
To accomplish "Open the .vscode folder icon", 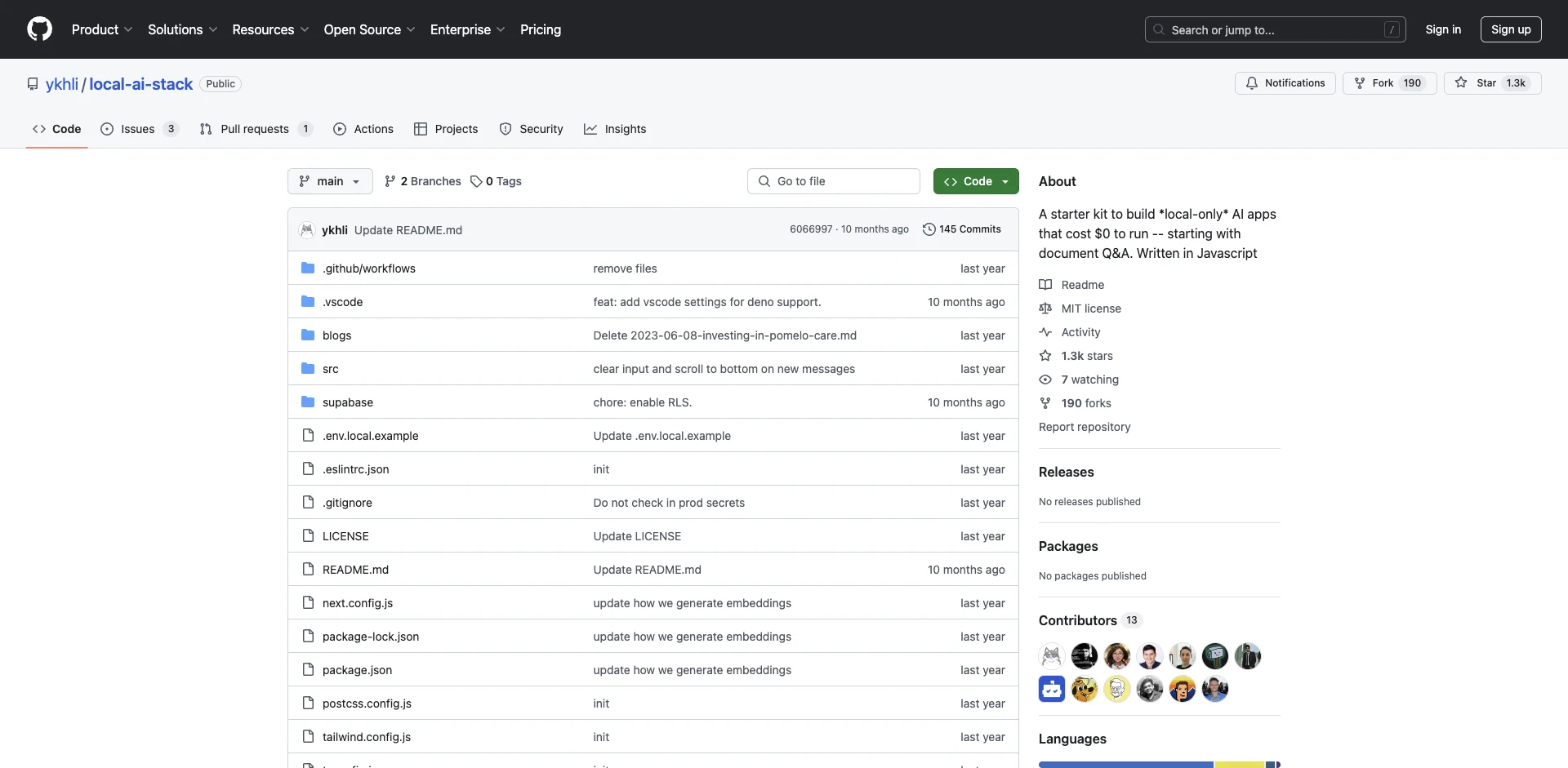I will click(308, 301).
